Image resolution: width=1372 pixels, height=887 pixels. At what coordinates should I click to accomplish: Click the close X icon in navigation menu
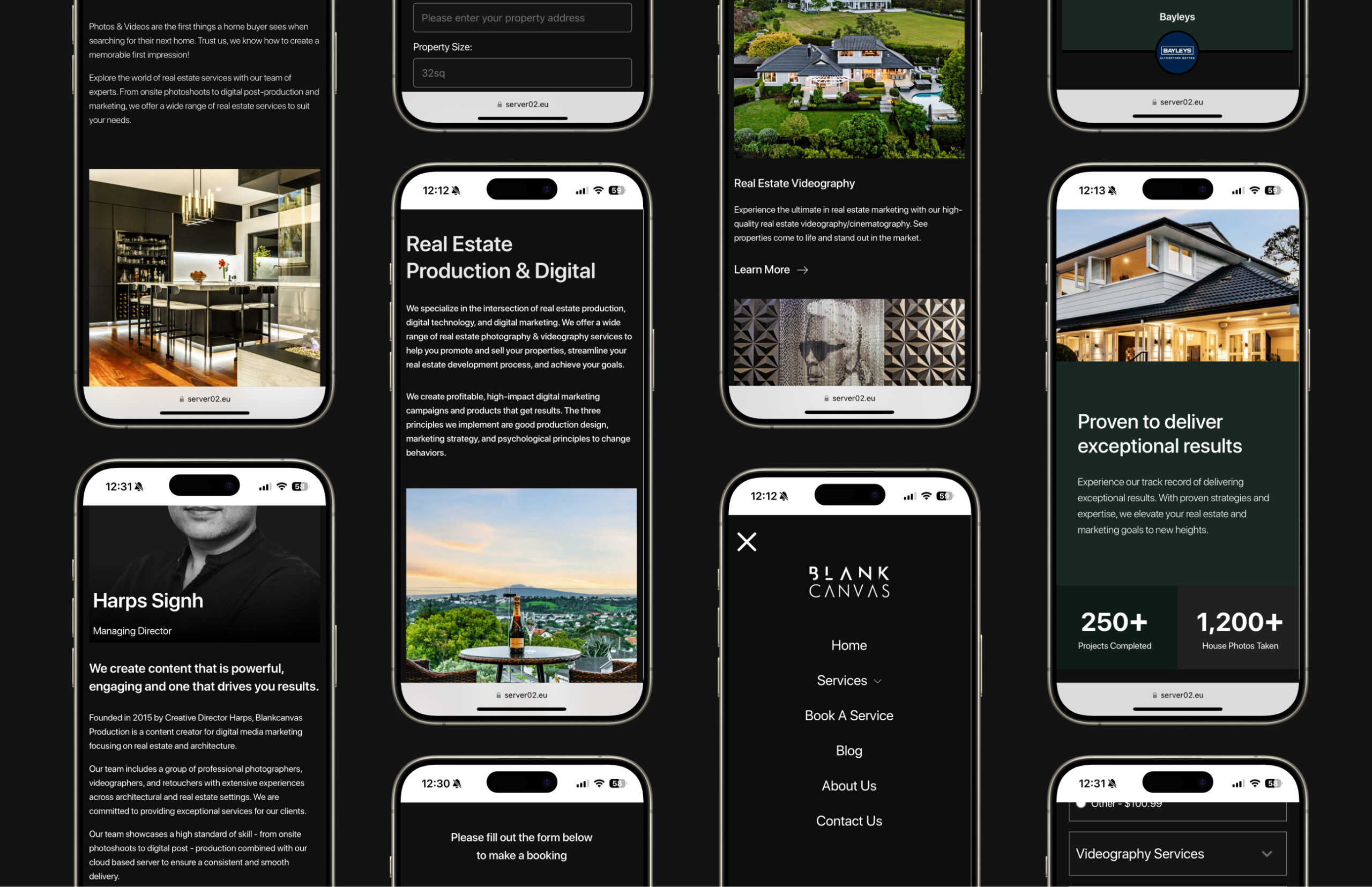(747, 540)
